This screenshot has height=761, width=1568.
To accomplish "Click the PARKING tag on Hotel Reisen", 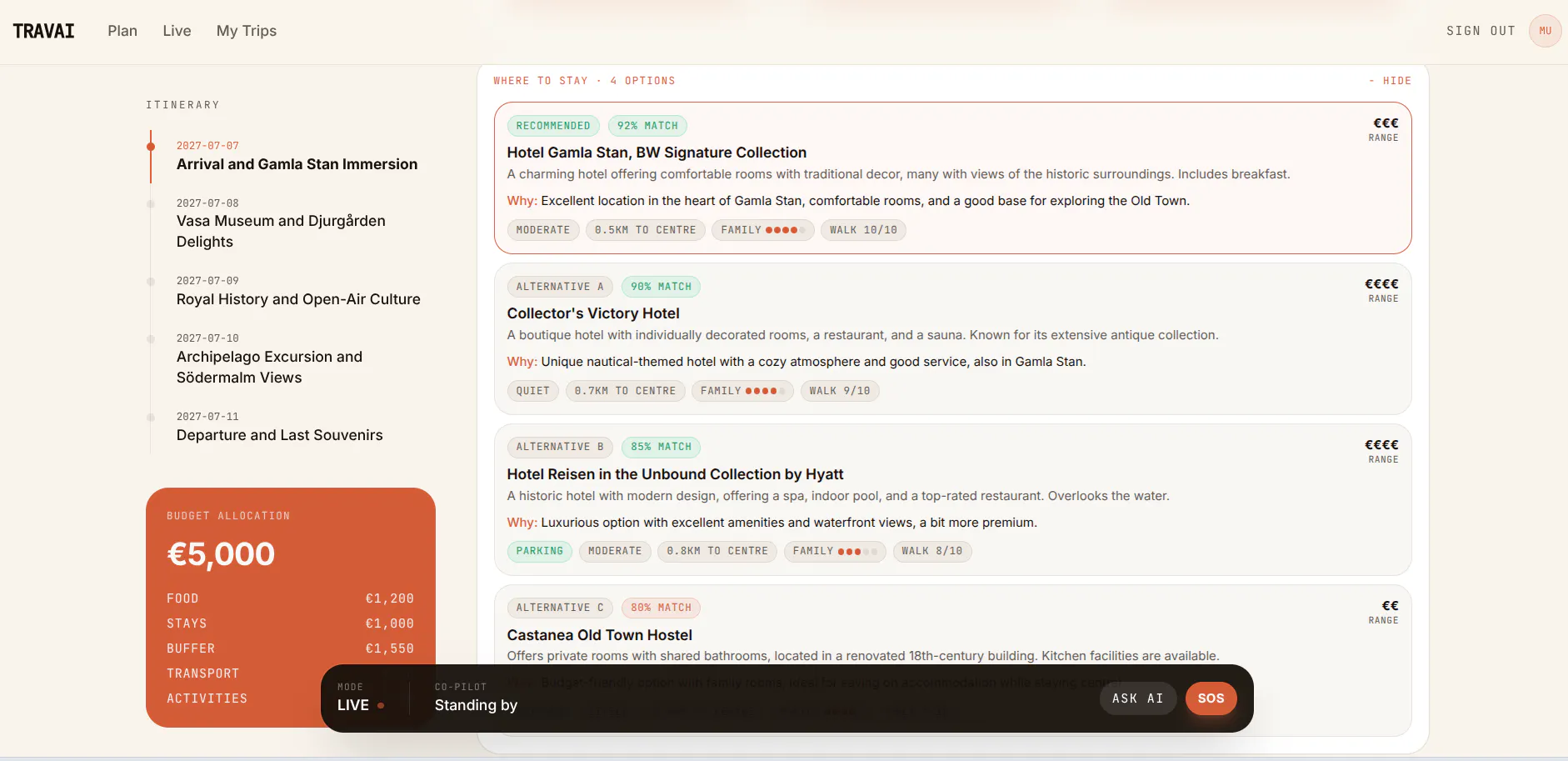I will tap(540, 551).
